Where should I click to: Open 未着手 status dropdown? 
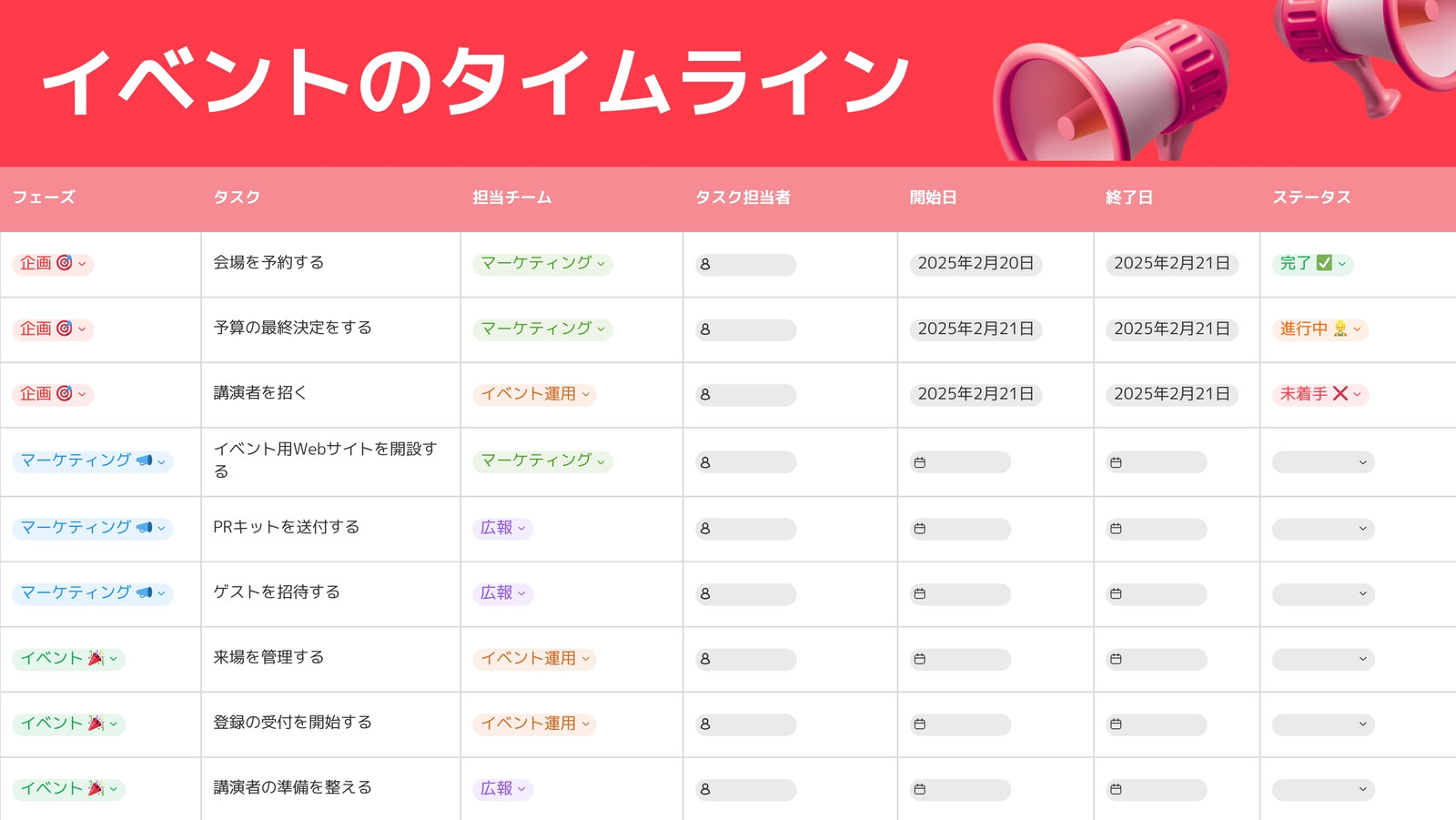pyautogui.click(x=1319, y=394)
